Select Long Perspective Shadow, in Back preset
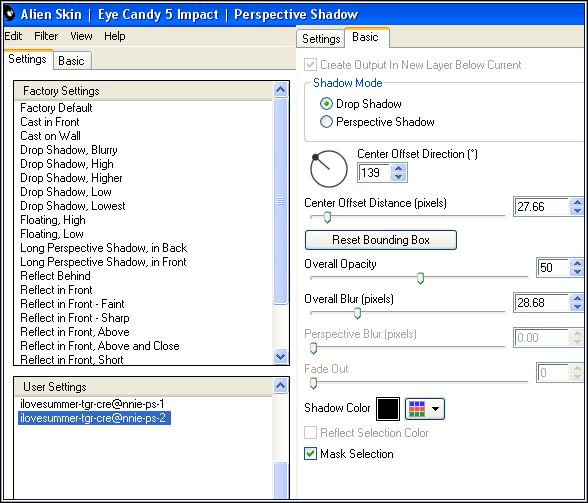The height and width of the screenshot is (503, 588). [x=104, y=248]
